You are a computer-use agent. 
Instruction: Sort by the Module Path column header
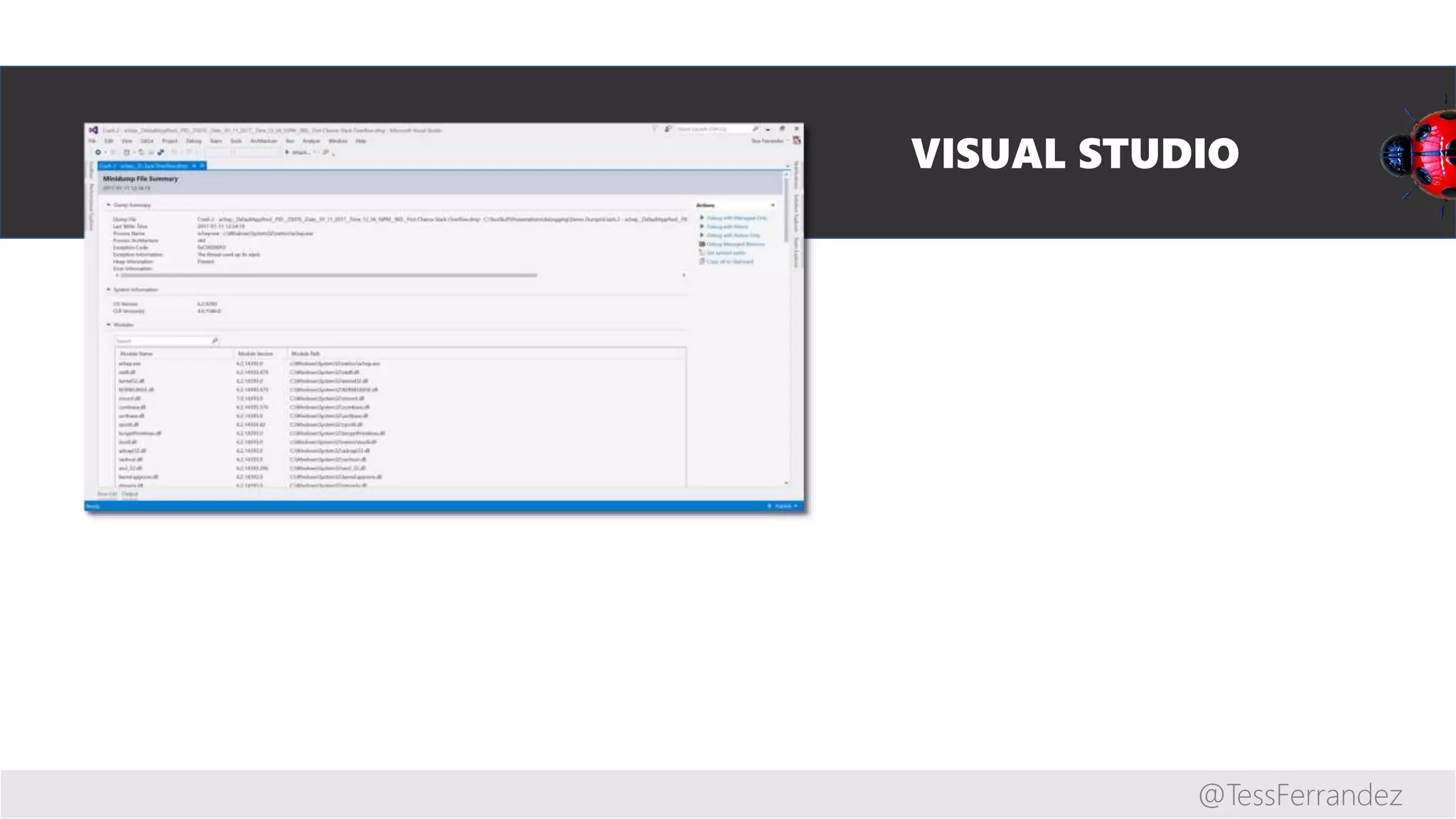click(x=487, y=353)
